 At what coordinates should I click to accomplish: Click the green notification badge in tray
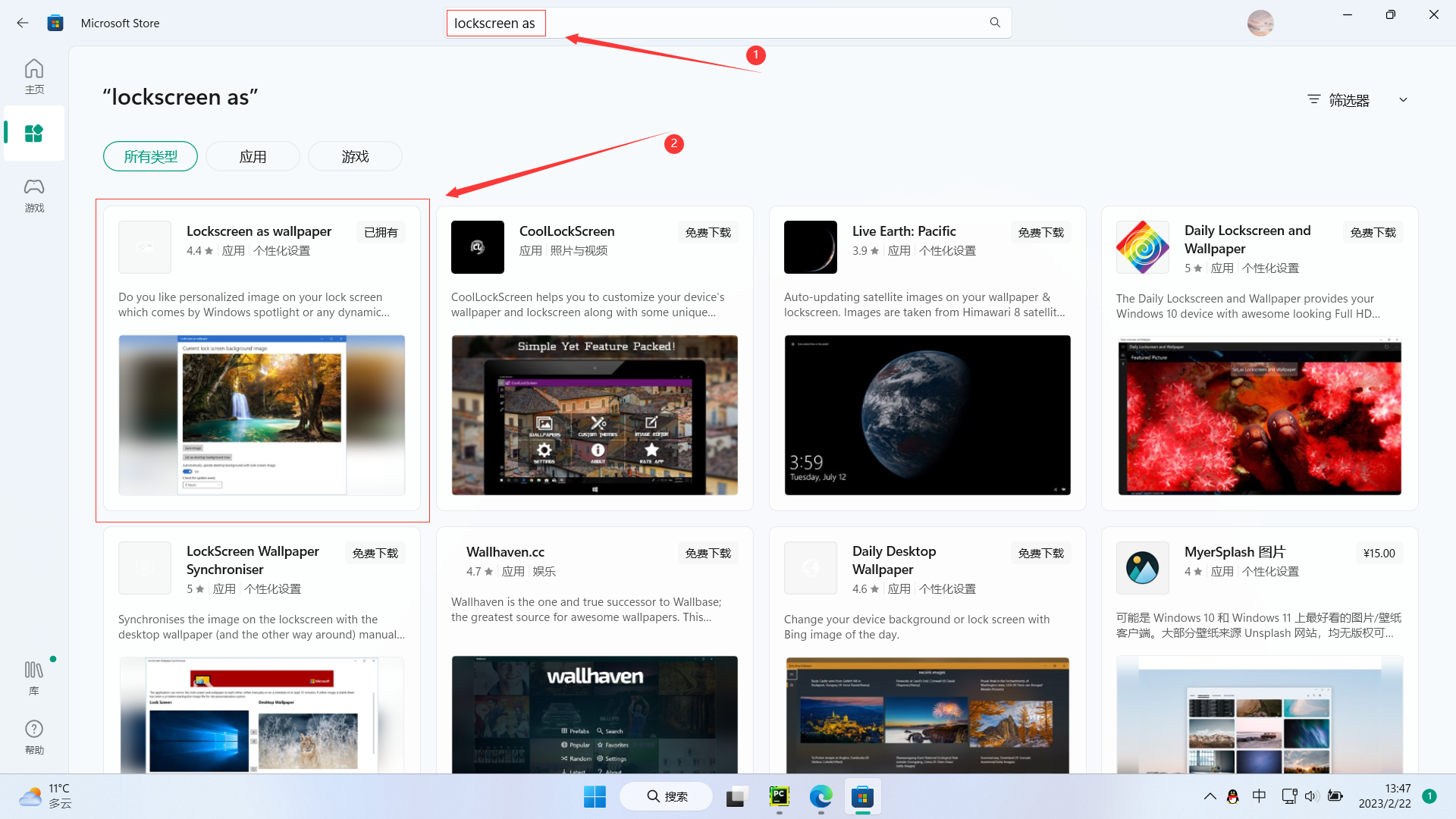(1429, 796)
